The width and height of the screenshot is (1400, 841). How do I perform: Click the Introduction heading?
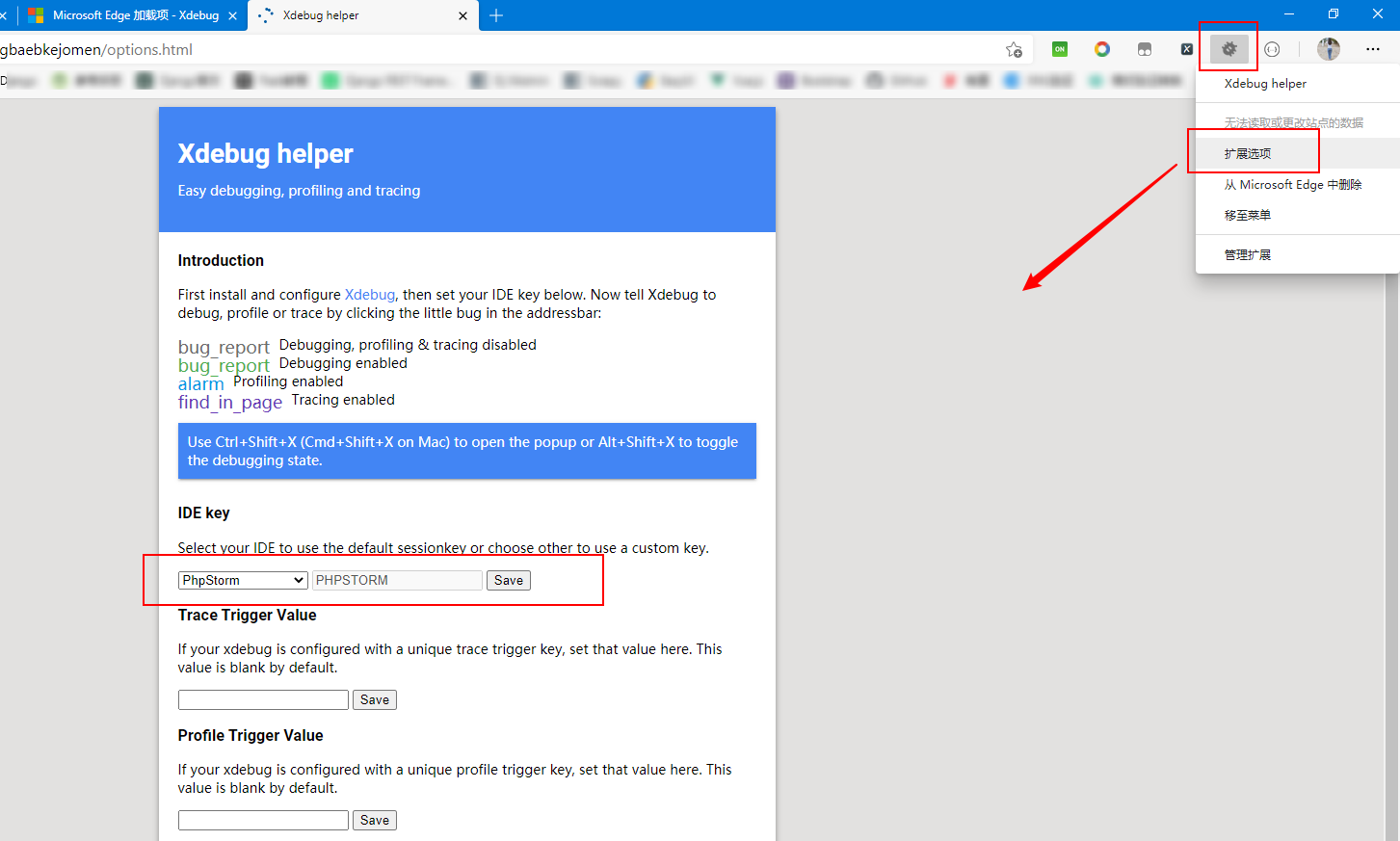[221, 260]
